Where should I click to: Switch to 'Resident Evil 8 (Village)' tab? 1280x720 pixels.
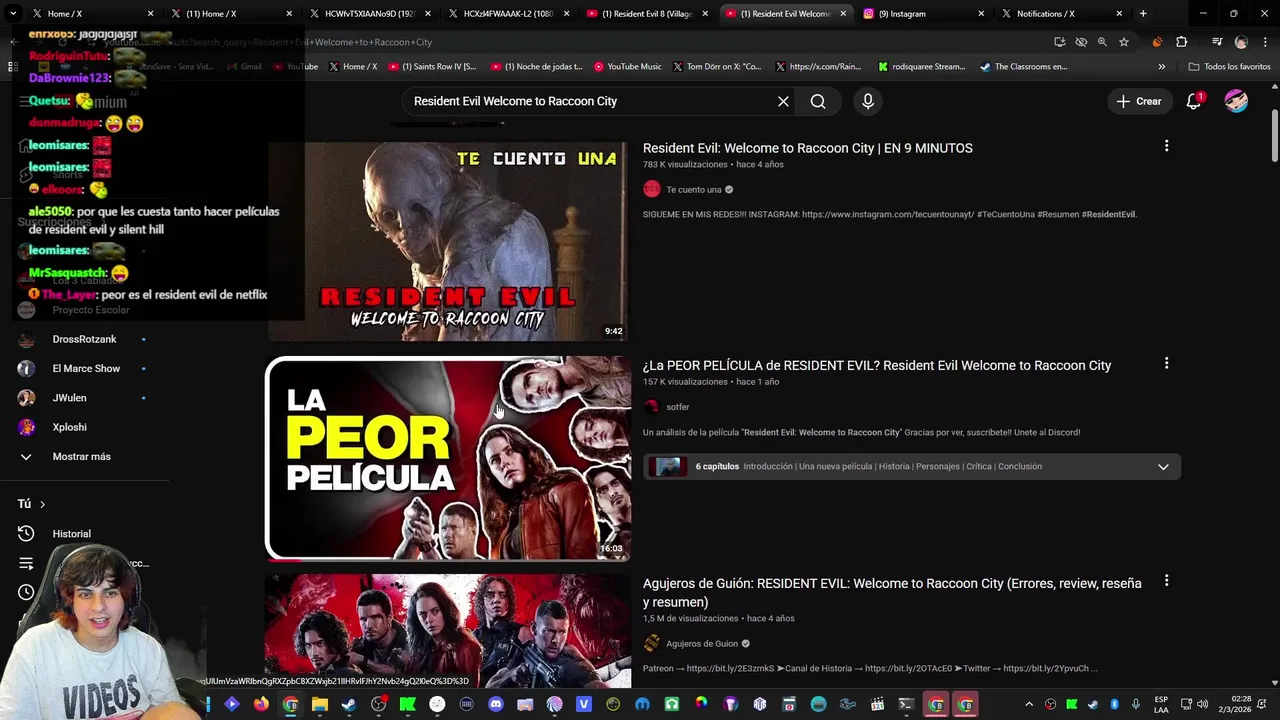pyautogui.click(x=647, y=14)
